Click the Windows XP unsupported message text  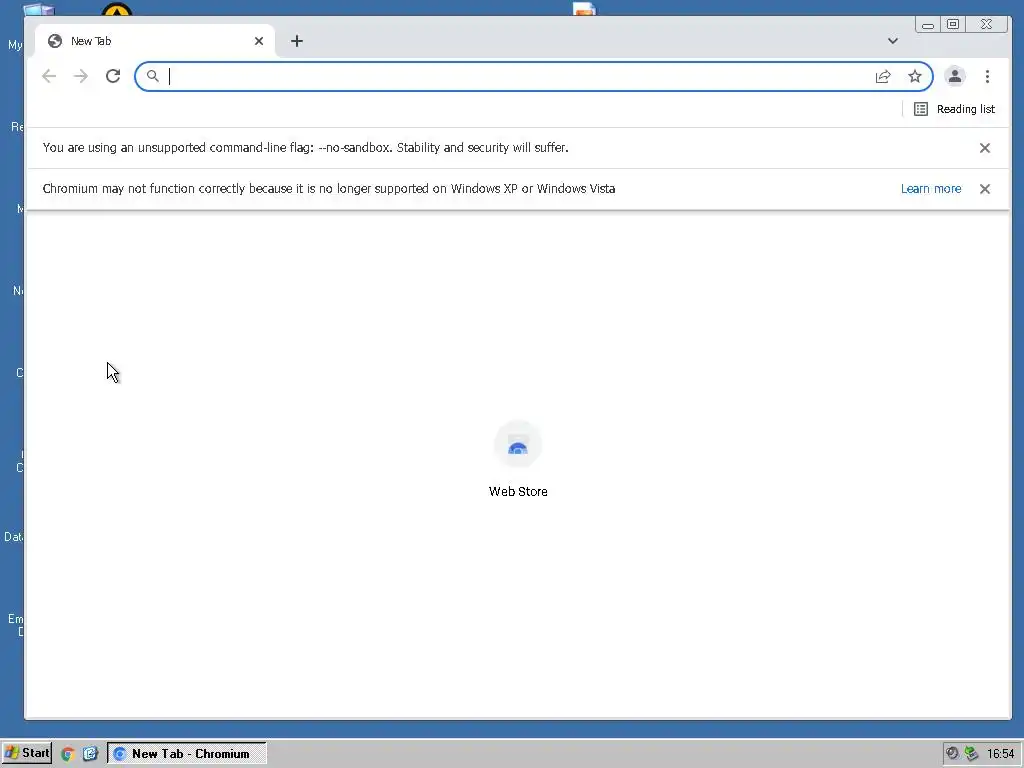point(328,189)
